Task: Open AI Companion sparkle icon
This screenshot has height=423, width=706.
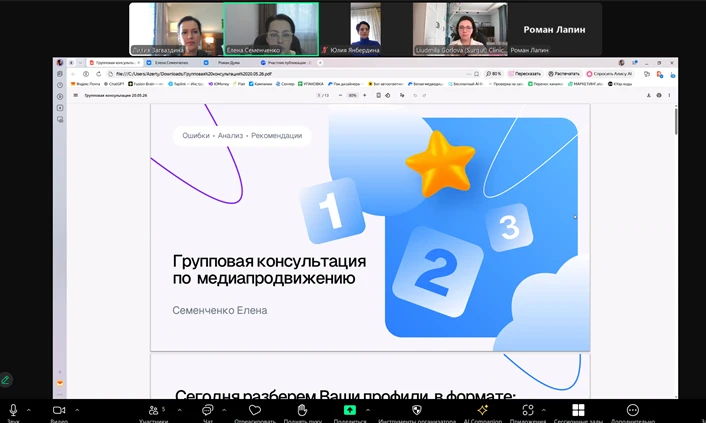Action: point(483,410)
